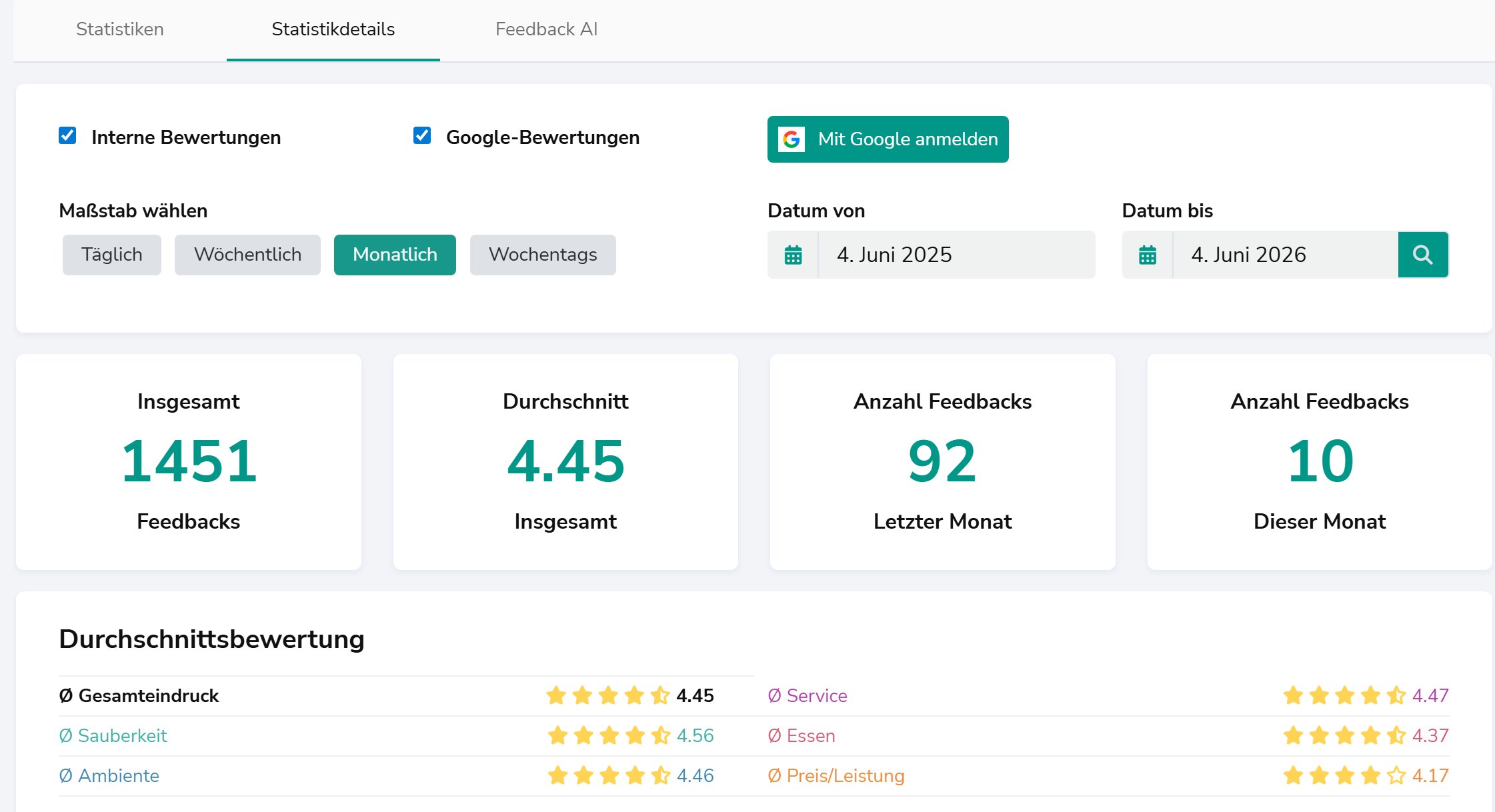This screenshot has width=1495, height=812.
Task: Click the Datum von field 4. Juni 2025
Action: pos(957,255)
